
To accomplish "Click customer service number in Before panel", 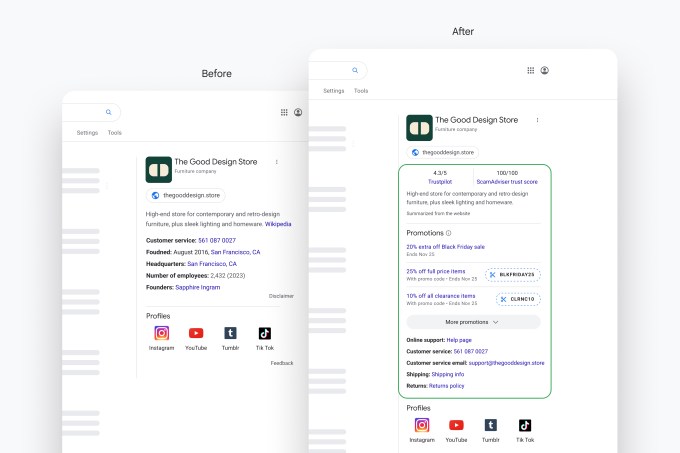I will [x=217, y=240].
